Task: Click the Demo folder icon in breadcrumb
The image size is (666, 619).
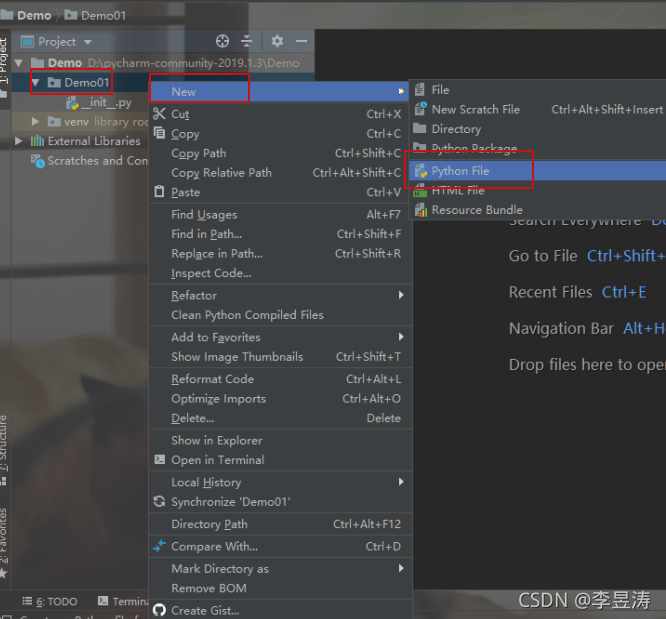Action: click(6, 15)
